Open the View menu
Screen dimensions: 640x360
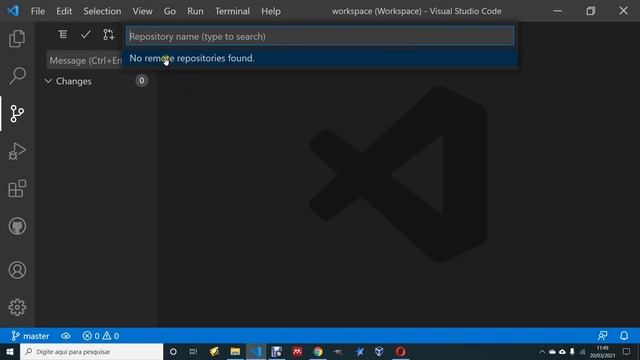click(142, 11)
